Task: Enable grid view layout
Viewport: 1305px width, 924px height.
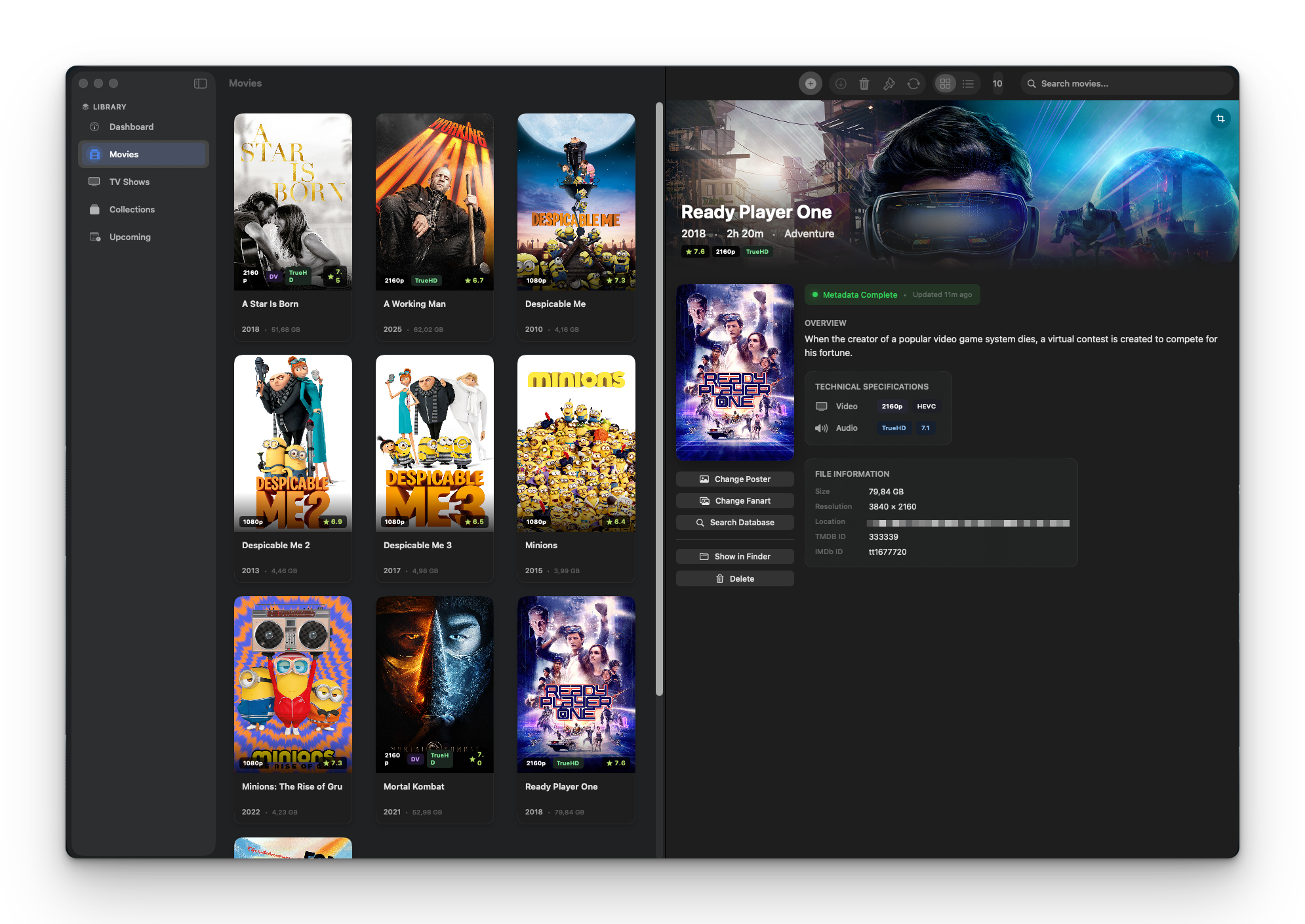Action: (944, 83)
